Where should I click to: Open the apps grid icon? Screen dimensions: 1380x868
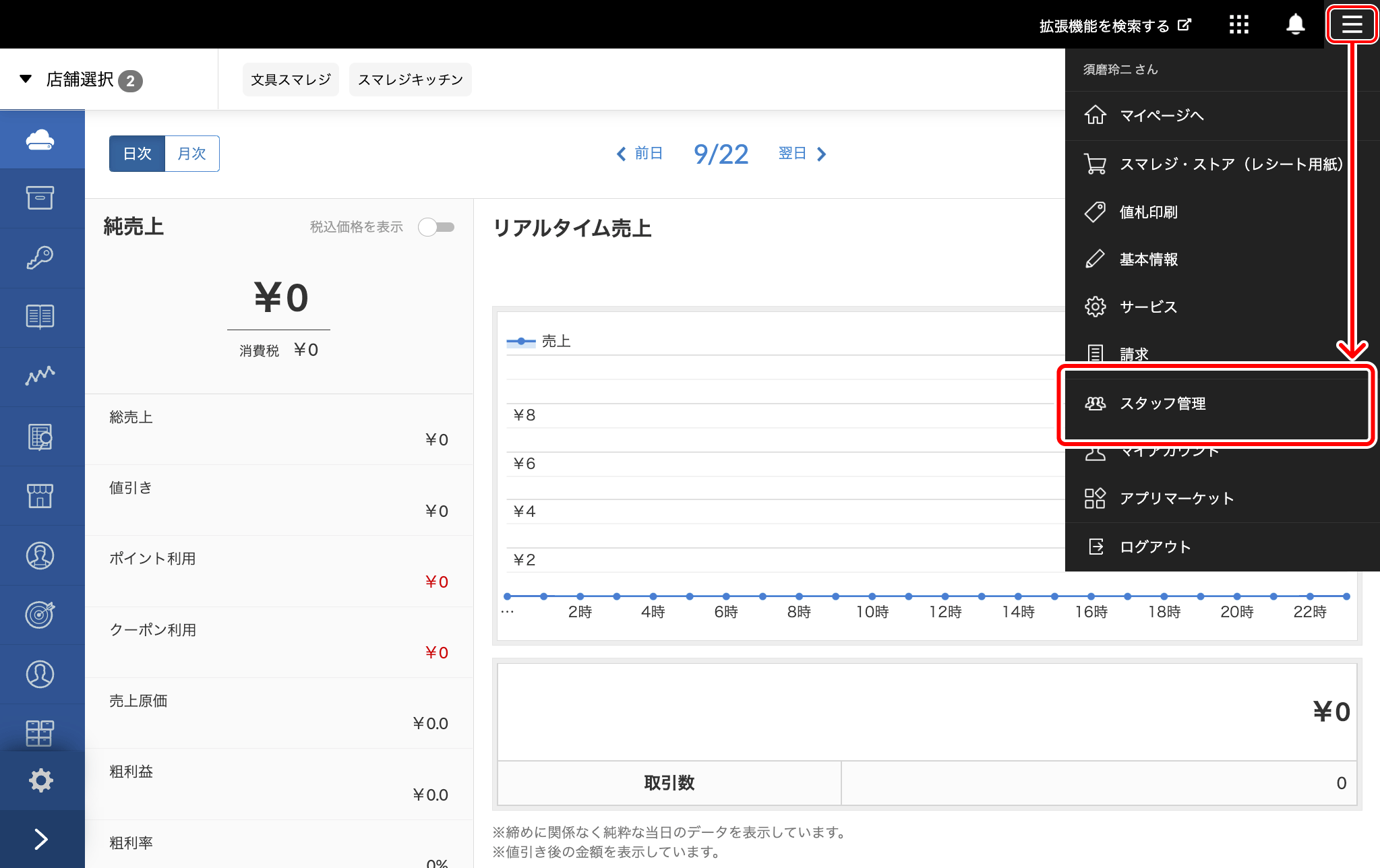click(1238, 25)
